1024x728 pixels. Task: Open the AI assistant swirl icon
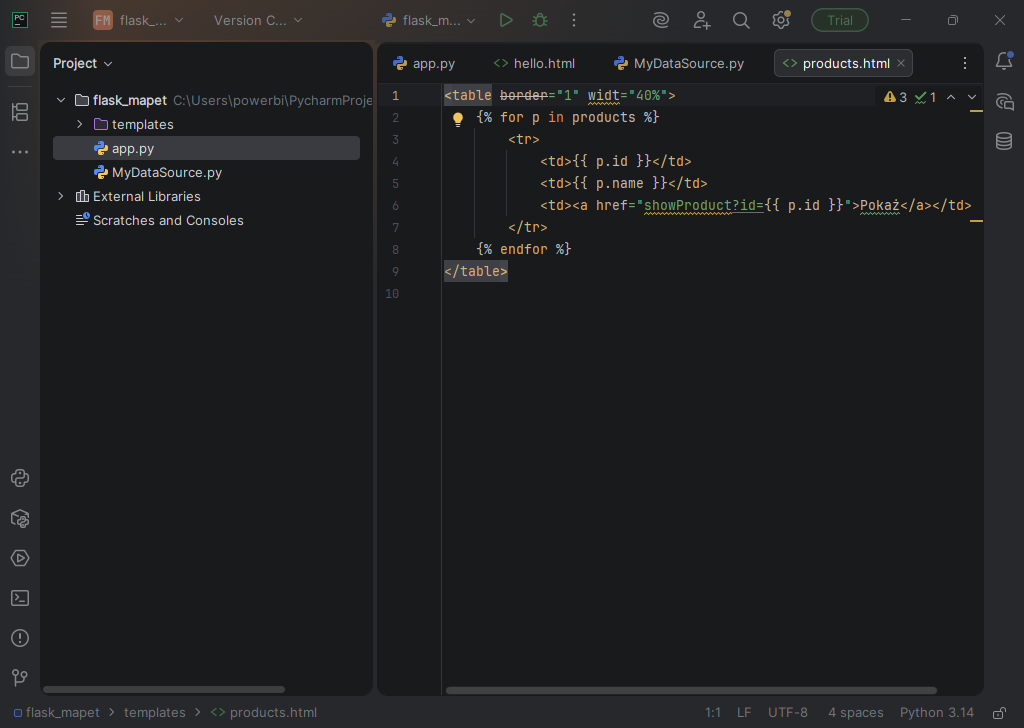point(660,20)
